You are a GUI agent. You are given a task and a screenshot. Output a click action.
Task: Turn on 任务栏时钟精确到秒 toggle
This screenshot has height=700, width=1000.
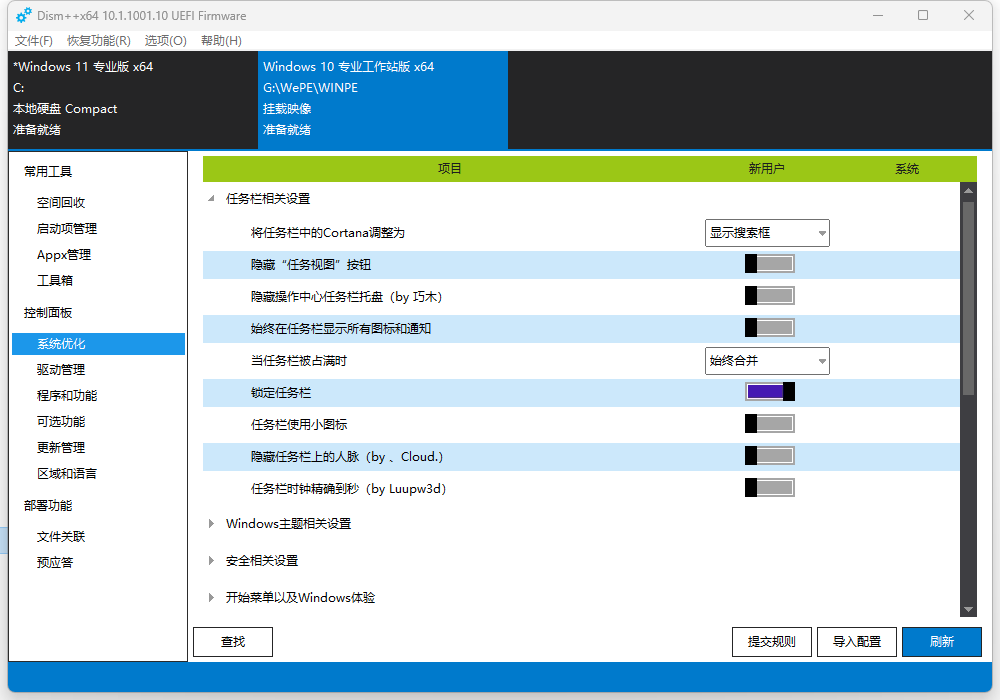coord(769,488)
